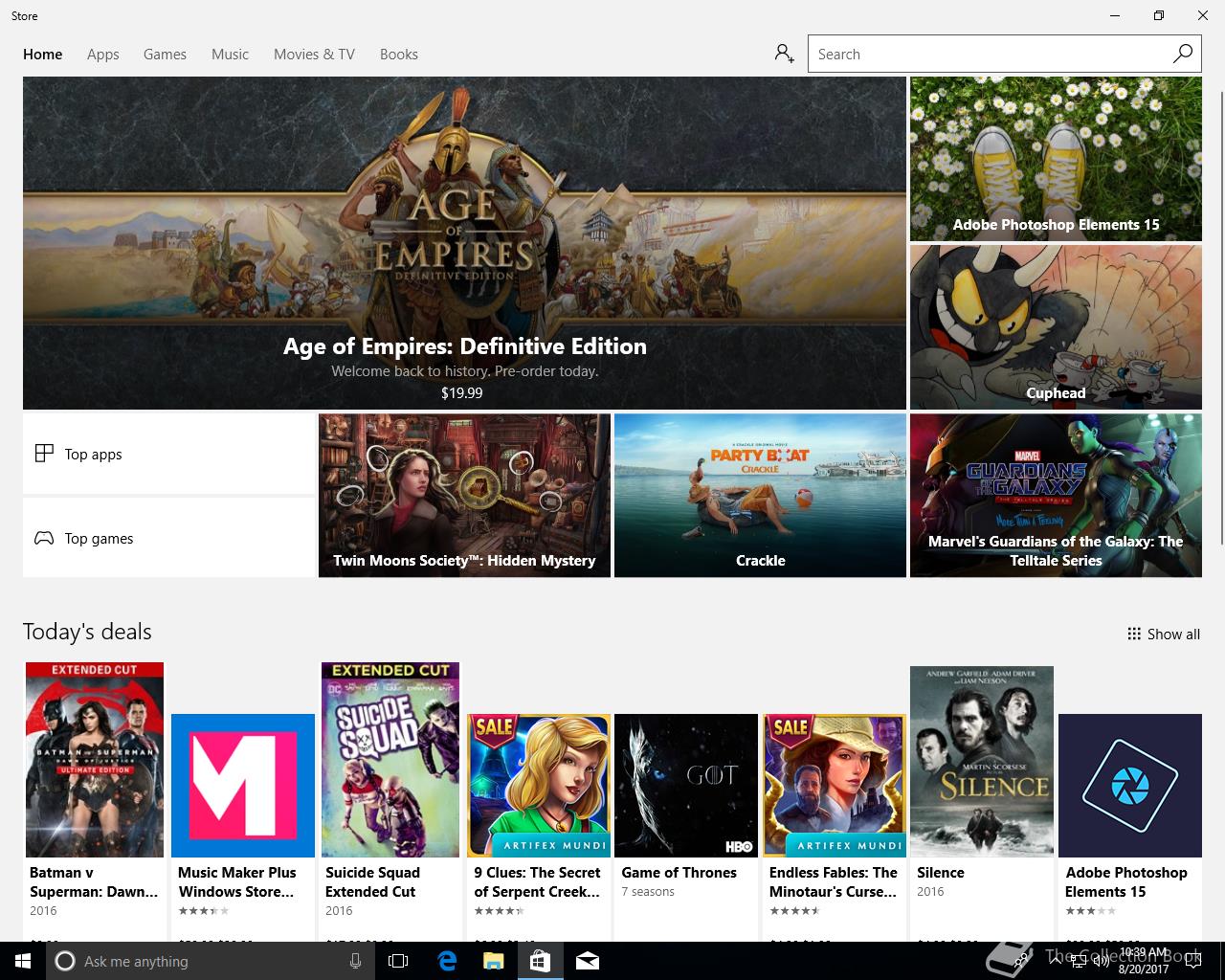The width and height of the screenshot is (1225, 980).
Task: Open the Adobe Photoshop Elements 15 feature tile
Action: 1056,159
